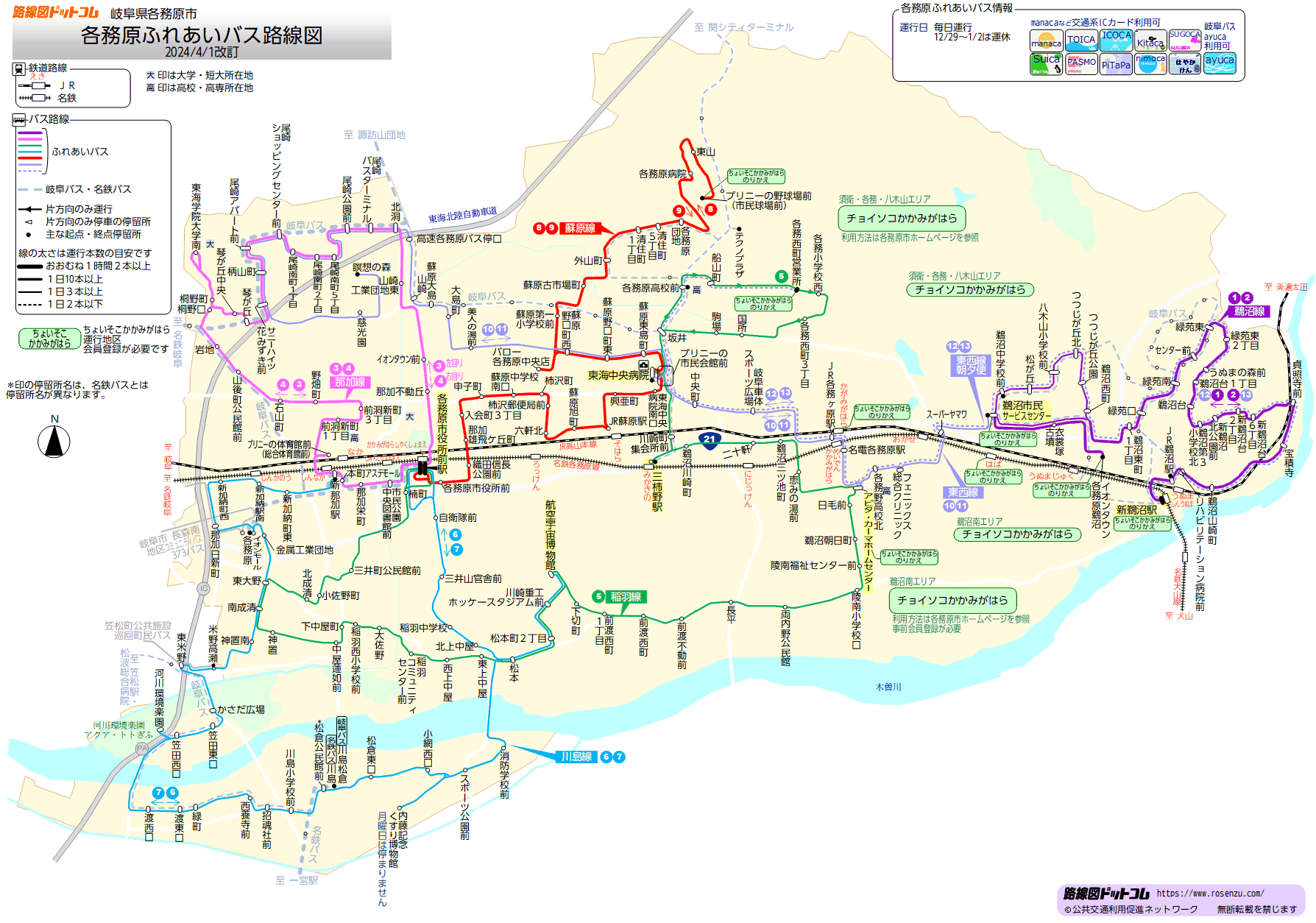Click the green 稲羽線 line label
Image resolution: width=1316 pixels, height=923 pixels.
click(626, 596)
